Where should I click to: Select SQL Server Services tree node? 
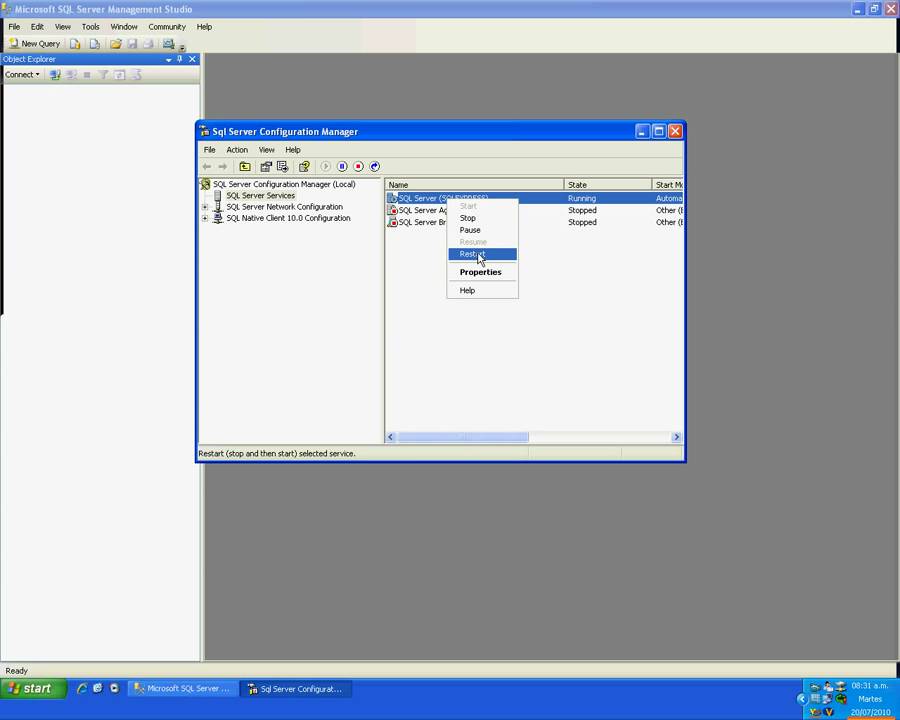(261, 196)
